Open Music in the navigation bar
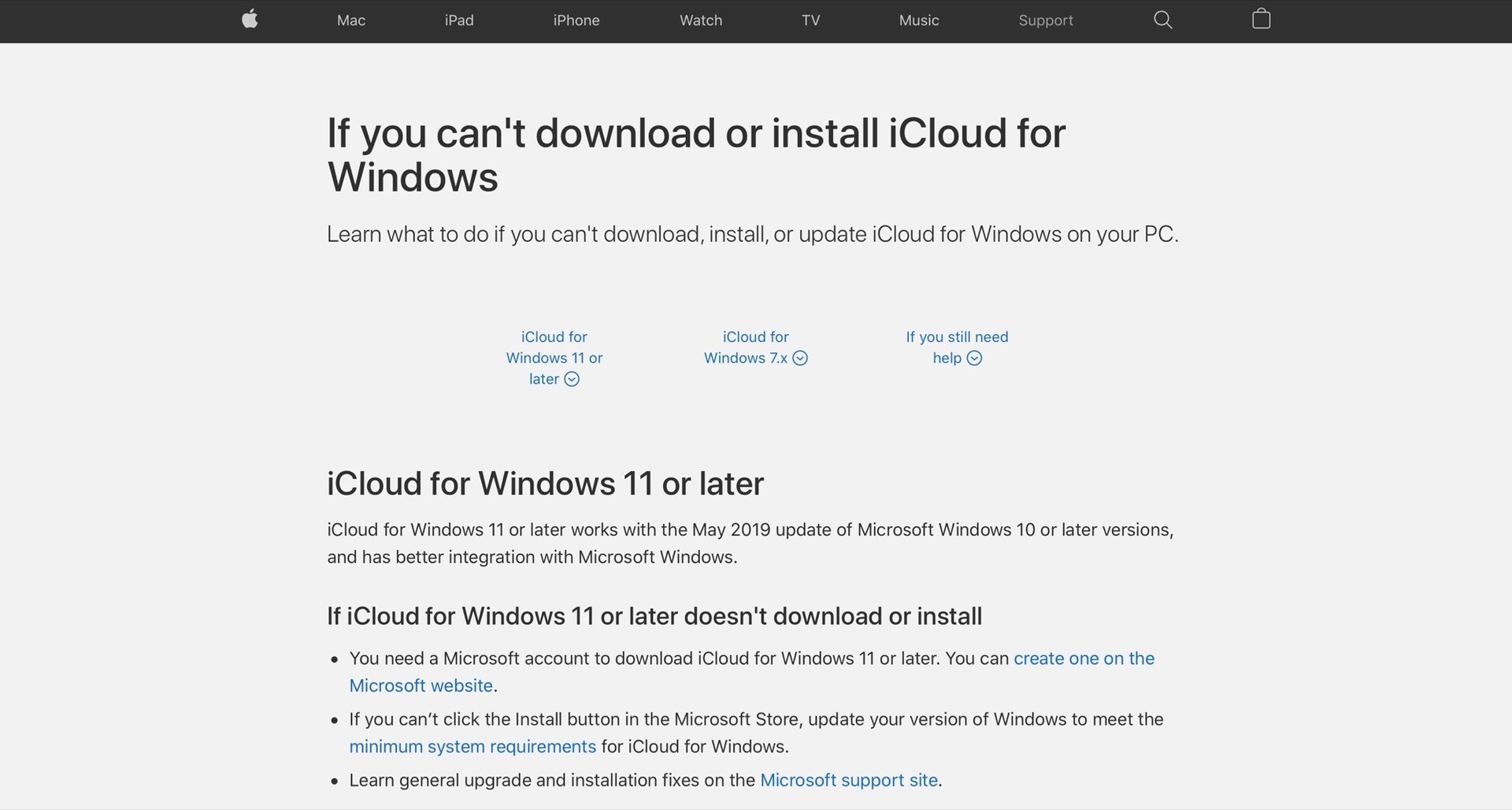The height and width of the screenshot is (810, 1512). [x=919, y=20]
